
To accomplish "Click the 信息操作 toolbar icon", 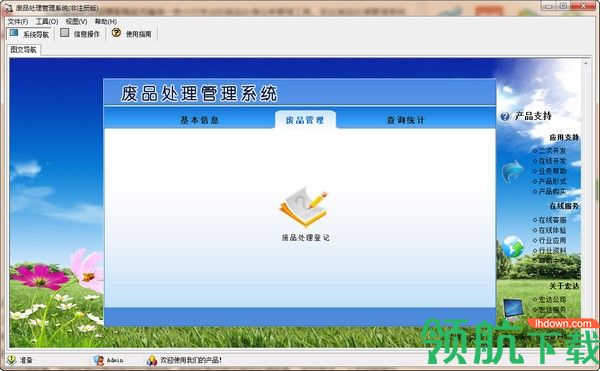I will pos(65,33).
